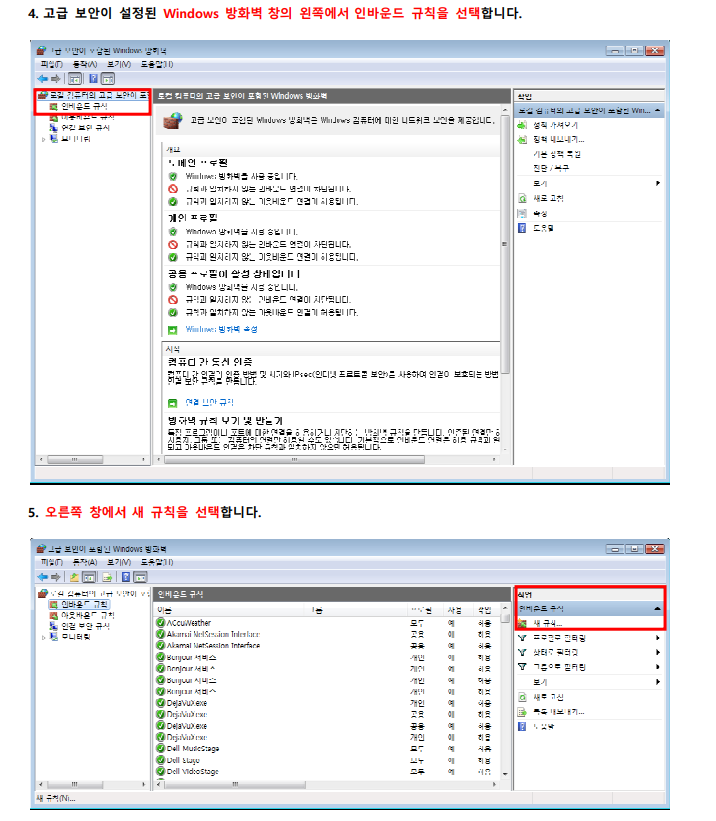Toggle action pane icon in the step 4 window toolbar
This screenshot has height=821, width=716.
108,79
